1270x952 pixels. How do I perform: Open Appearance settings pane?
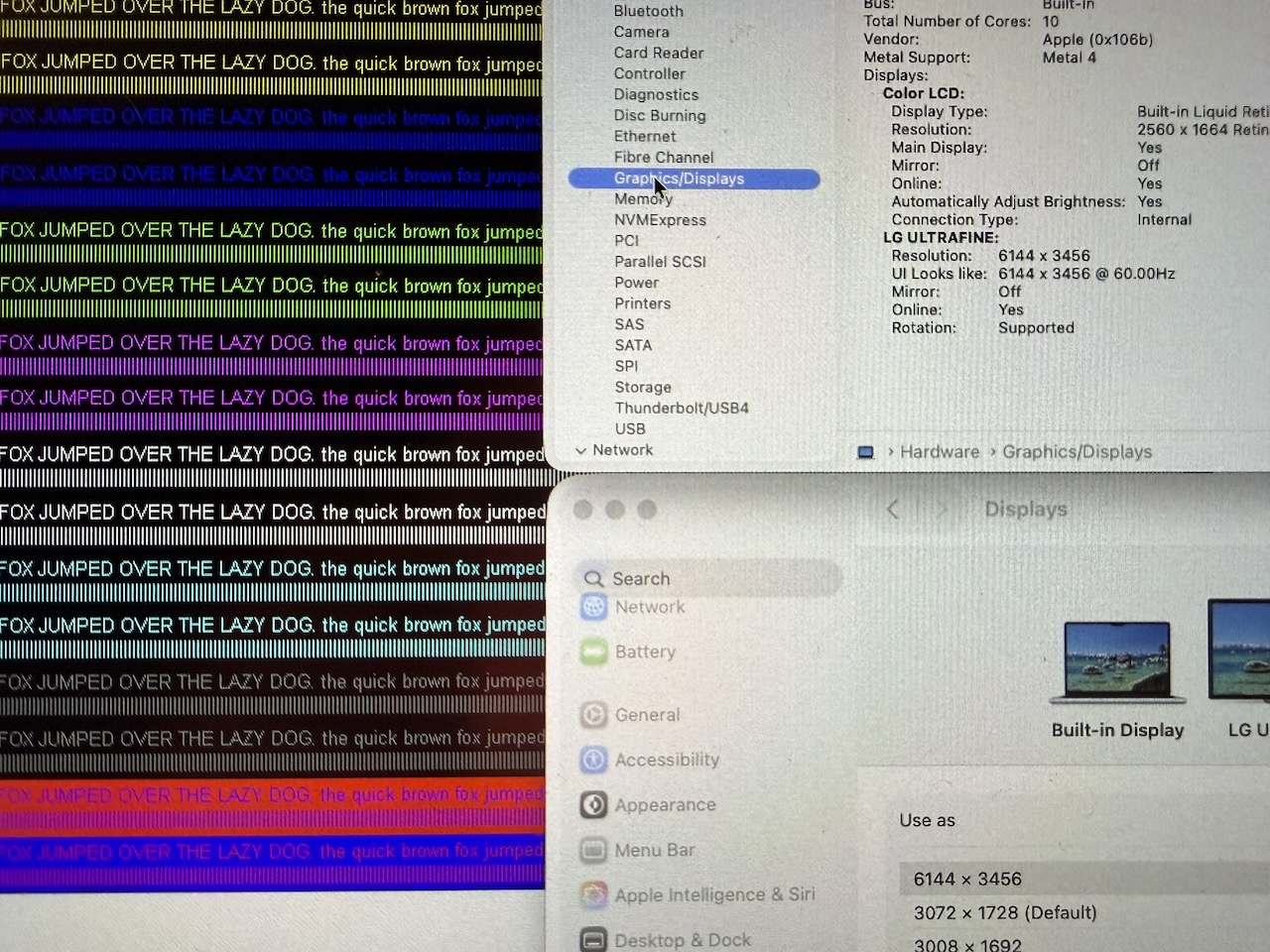coord(665,804)
